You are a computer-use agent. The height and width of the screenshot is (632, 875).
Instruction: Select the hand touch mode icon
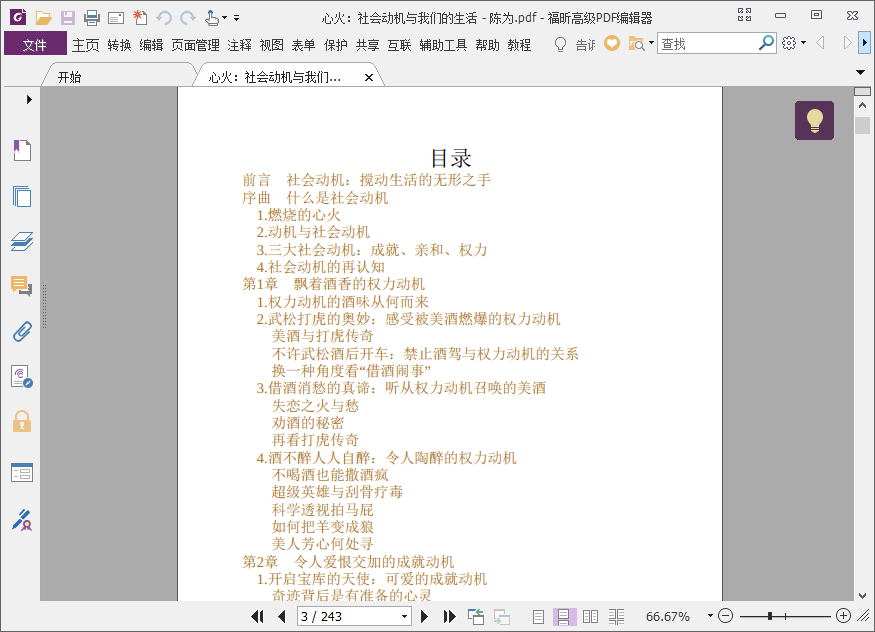211,18
